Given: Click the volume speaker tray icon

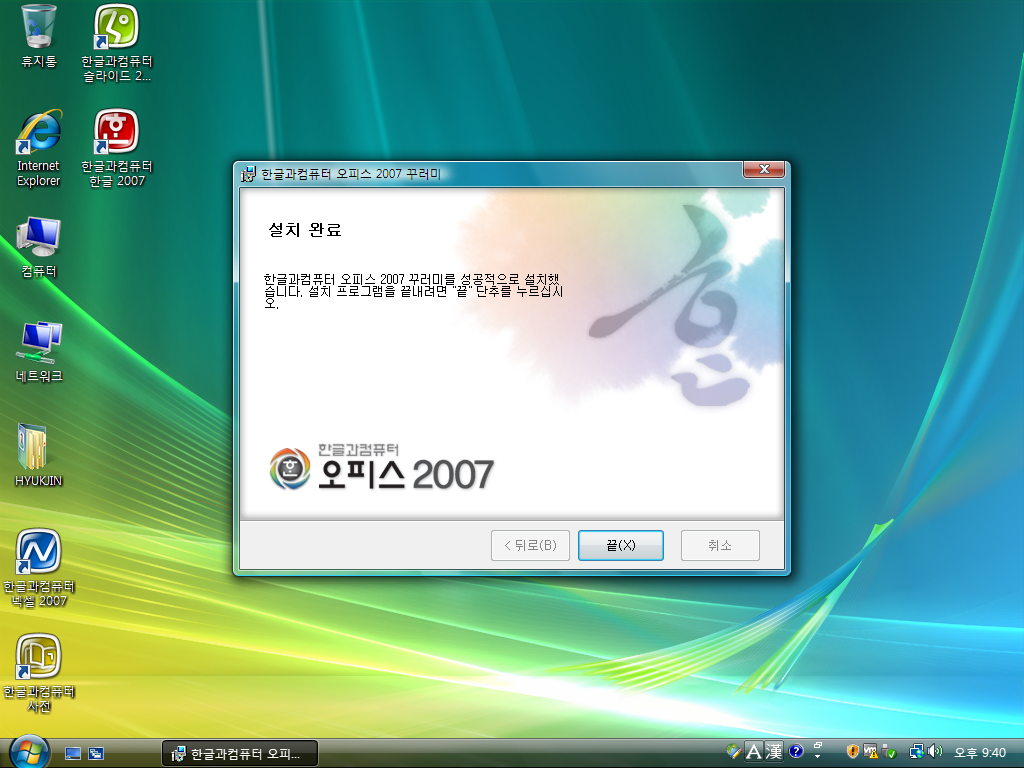Looking at the screenshot, I should click(x=935, y=752).
